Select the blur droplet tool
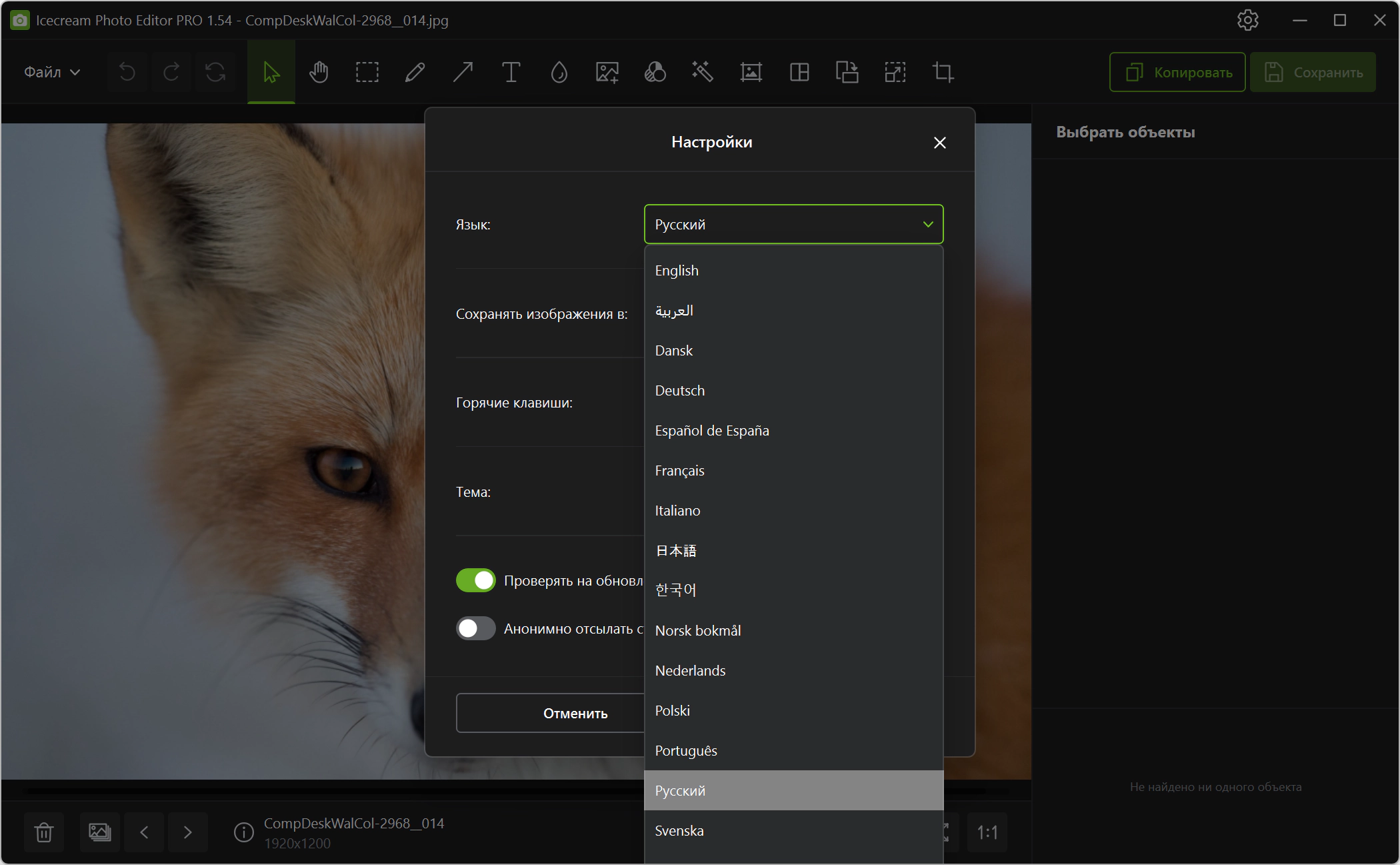The height and width of the screenshot is (865, 1400). (x=559, y=72)
